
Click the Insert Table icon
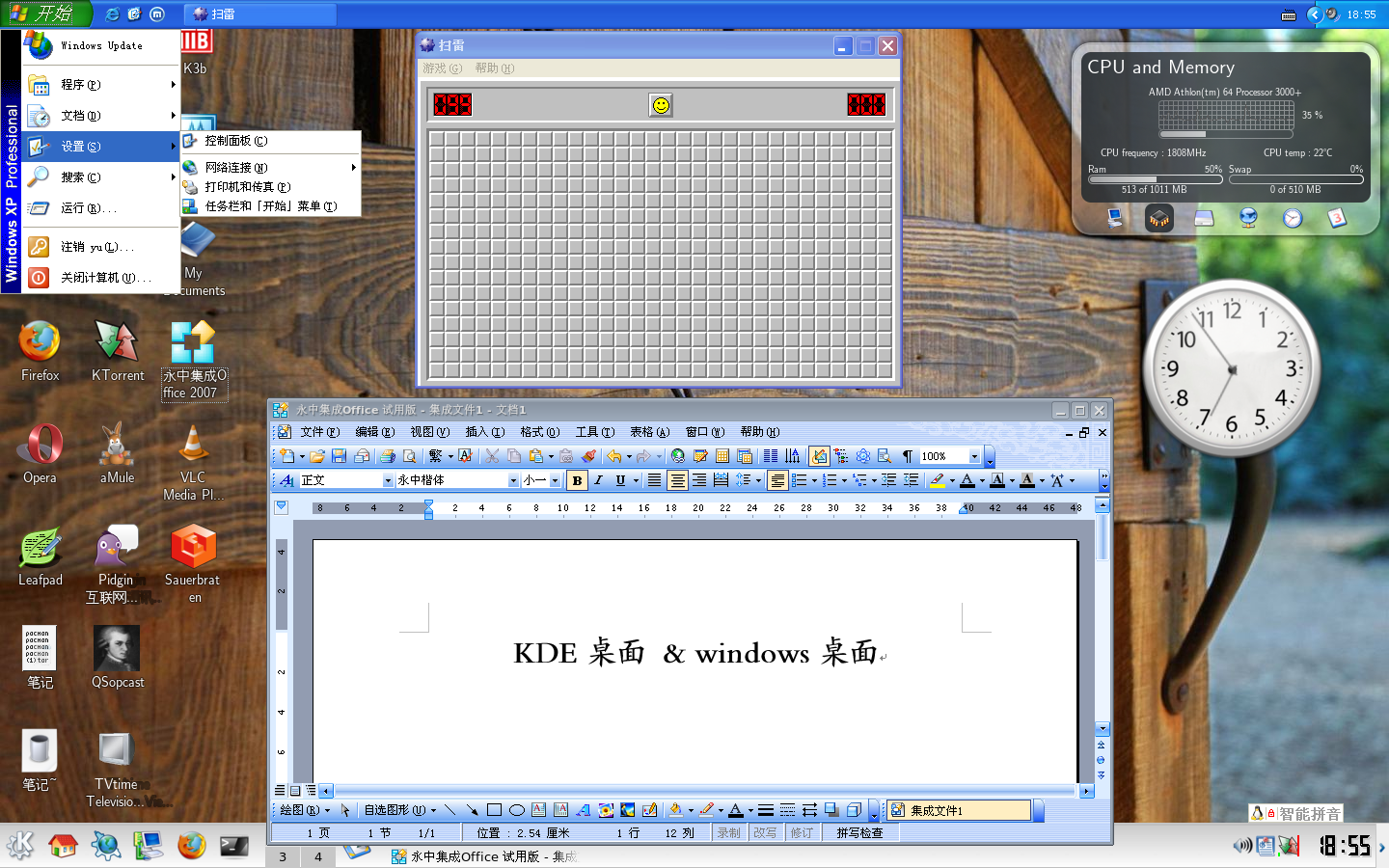[722, 456]
